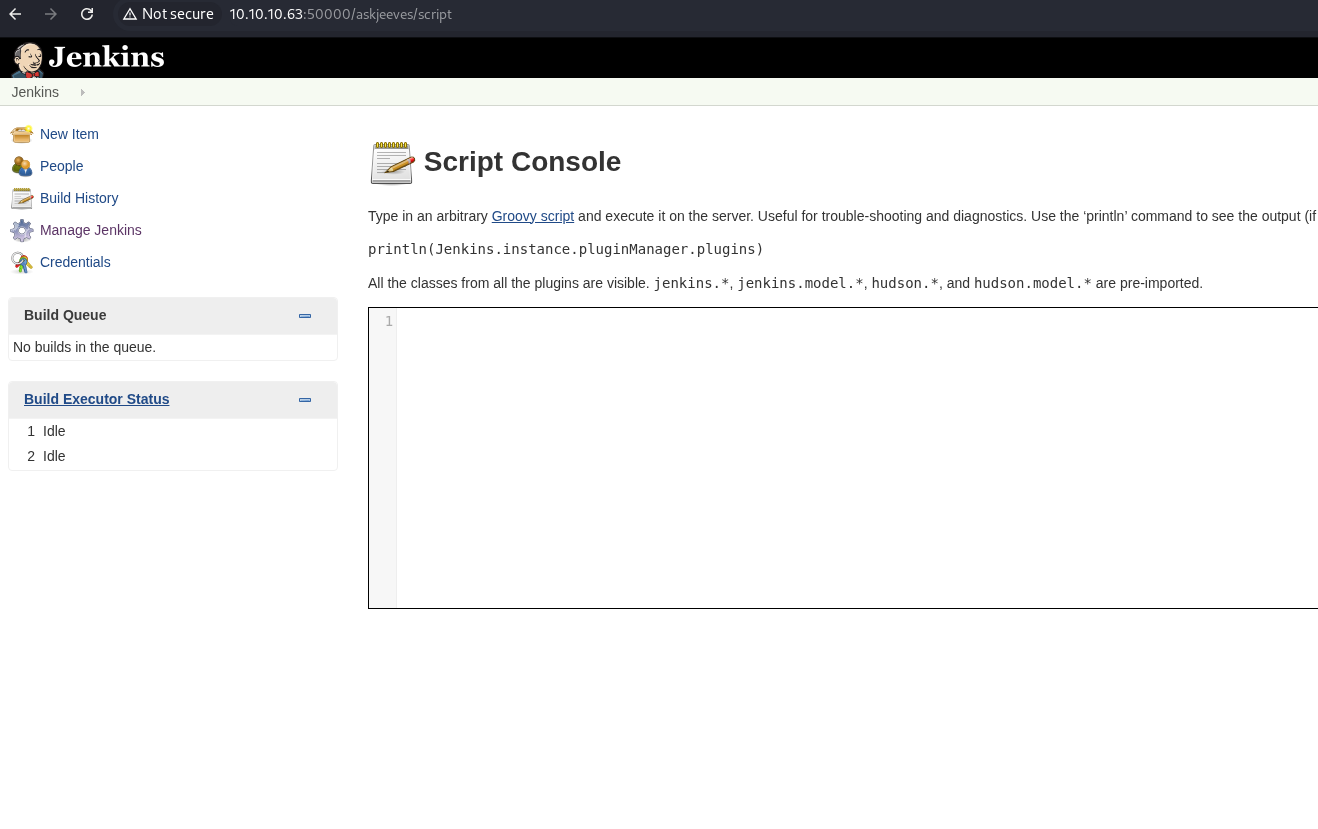Click the Manage Jenkins gear icon
The image size is (1318, 829).
click(x=21, y=230)
